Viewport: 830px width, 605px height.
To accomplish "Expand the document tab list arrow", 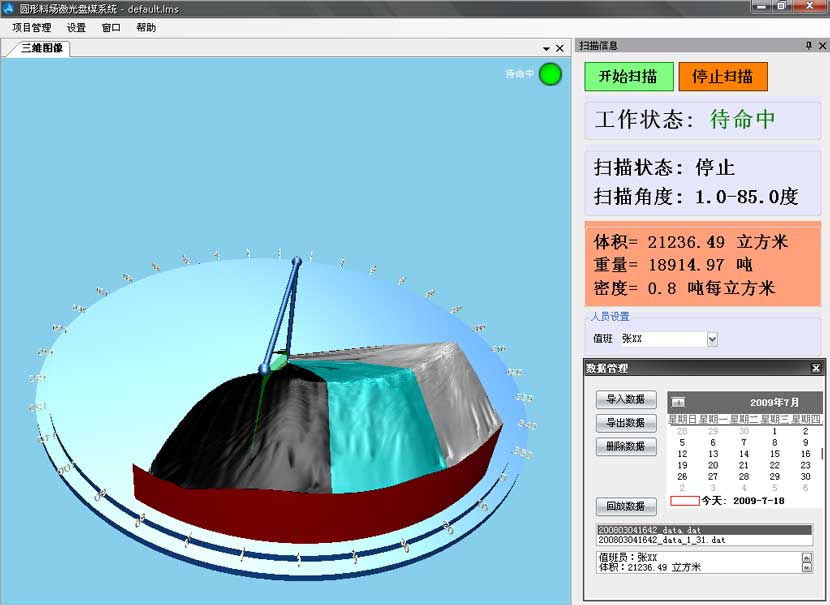I will pyautogui.click(x=546, y=48).
